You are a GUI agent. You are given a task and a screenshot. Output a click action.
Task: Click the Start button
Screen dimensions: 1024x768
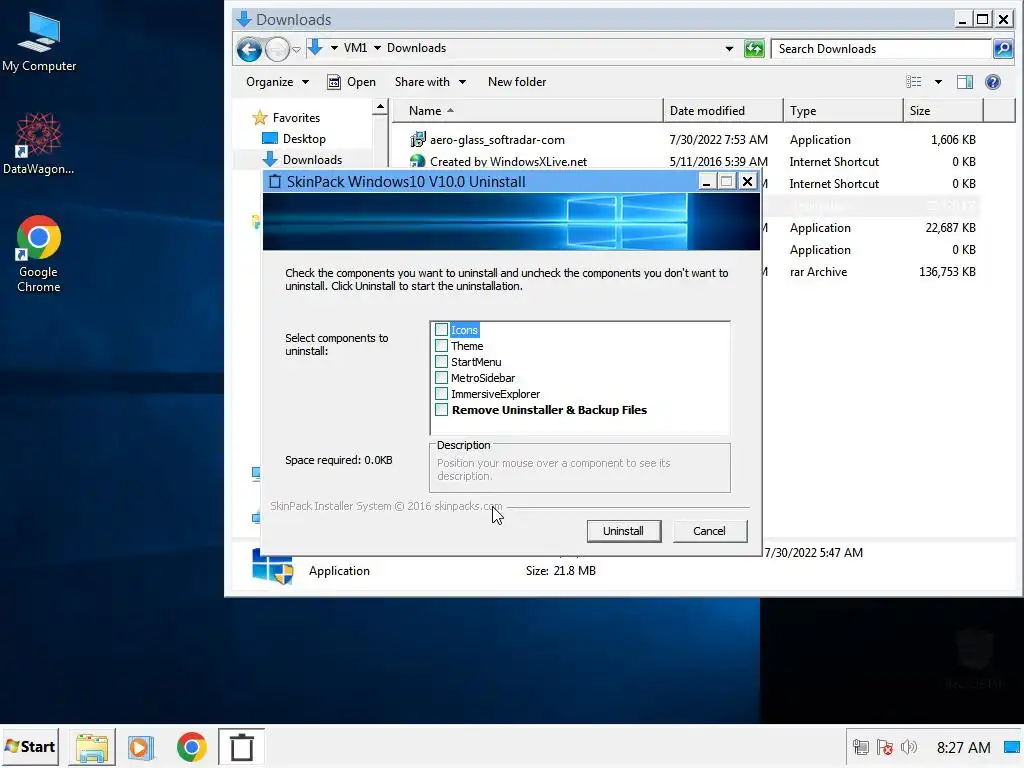30,746
